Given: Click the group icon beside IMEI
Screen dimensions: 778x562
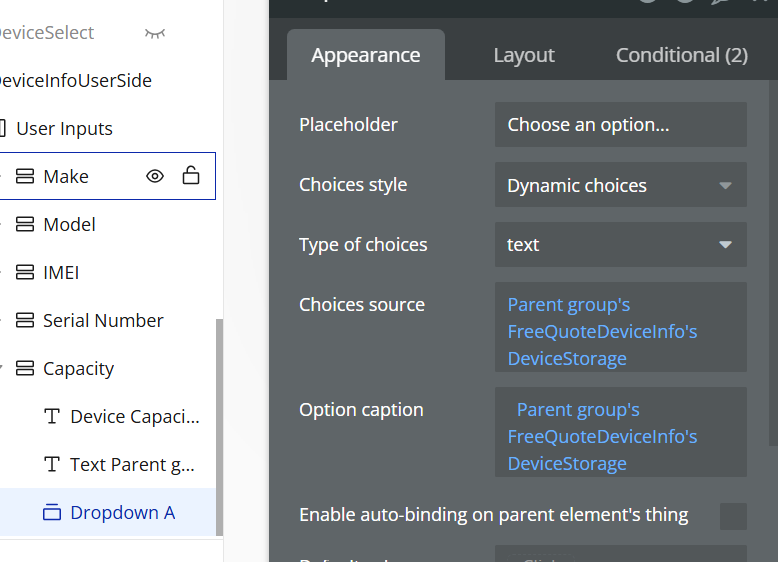Looking at the screenshot, I should (25, 273).
